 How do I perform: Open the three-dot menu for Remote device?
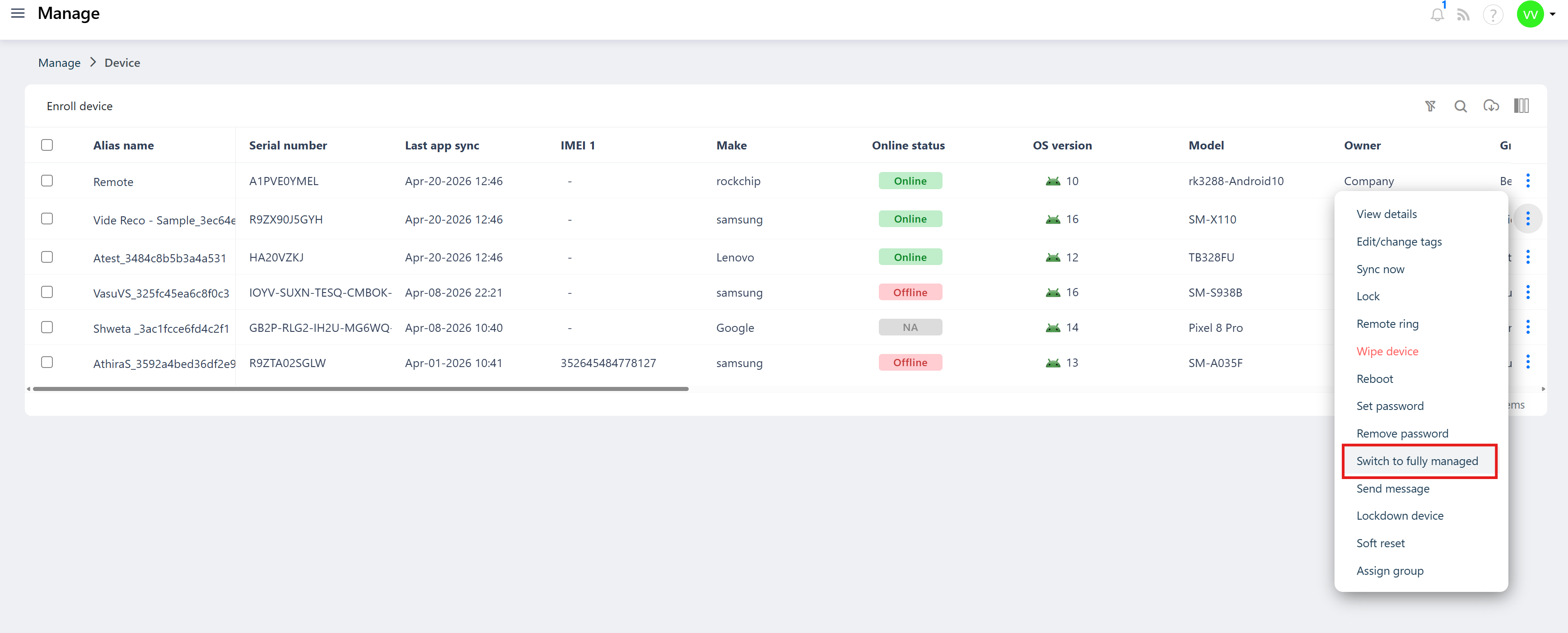point(1528,181)
